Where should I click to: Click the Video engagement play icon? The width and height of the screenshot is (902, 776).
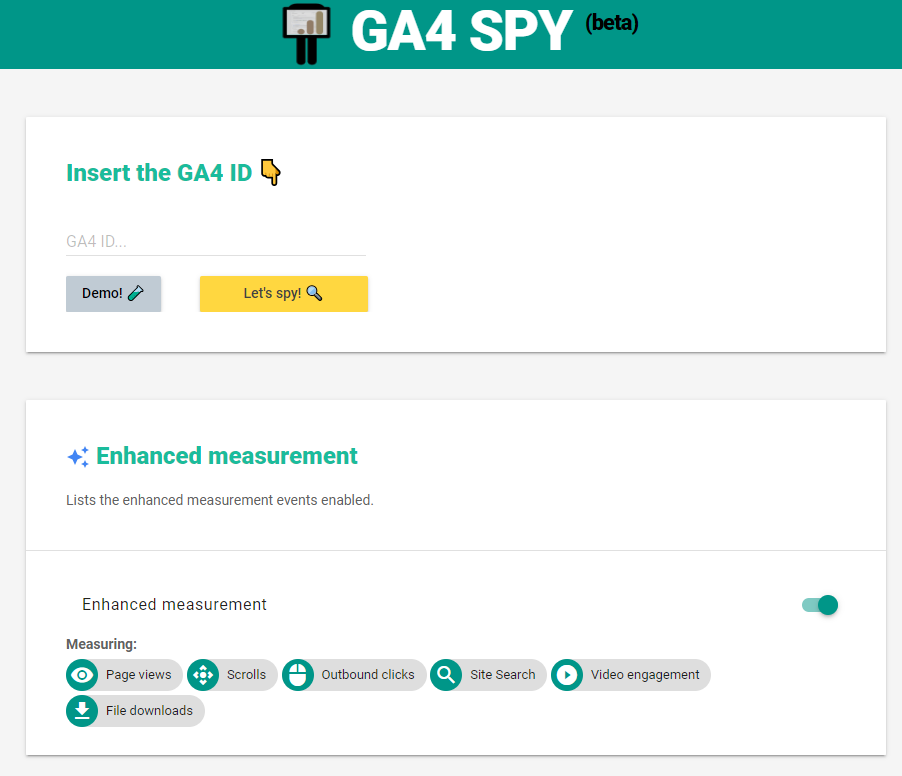point(567,675)
